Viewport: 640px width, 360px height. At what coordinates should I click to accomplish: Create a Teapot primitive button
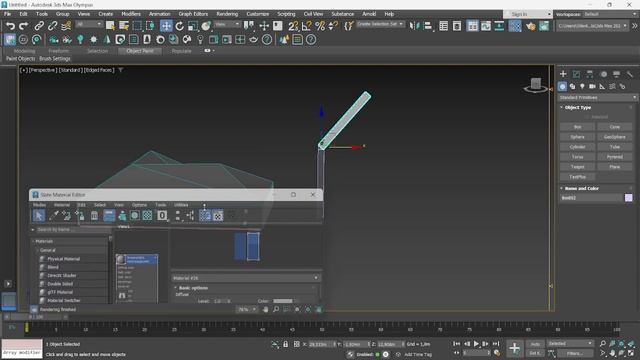pos(577,167)
